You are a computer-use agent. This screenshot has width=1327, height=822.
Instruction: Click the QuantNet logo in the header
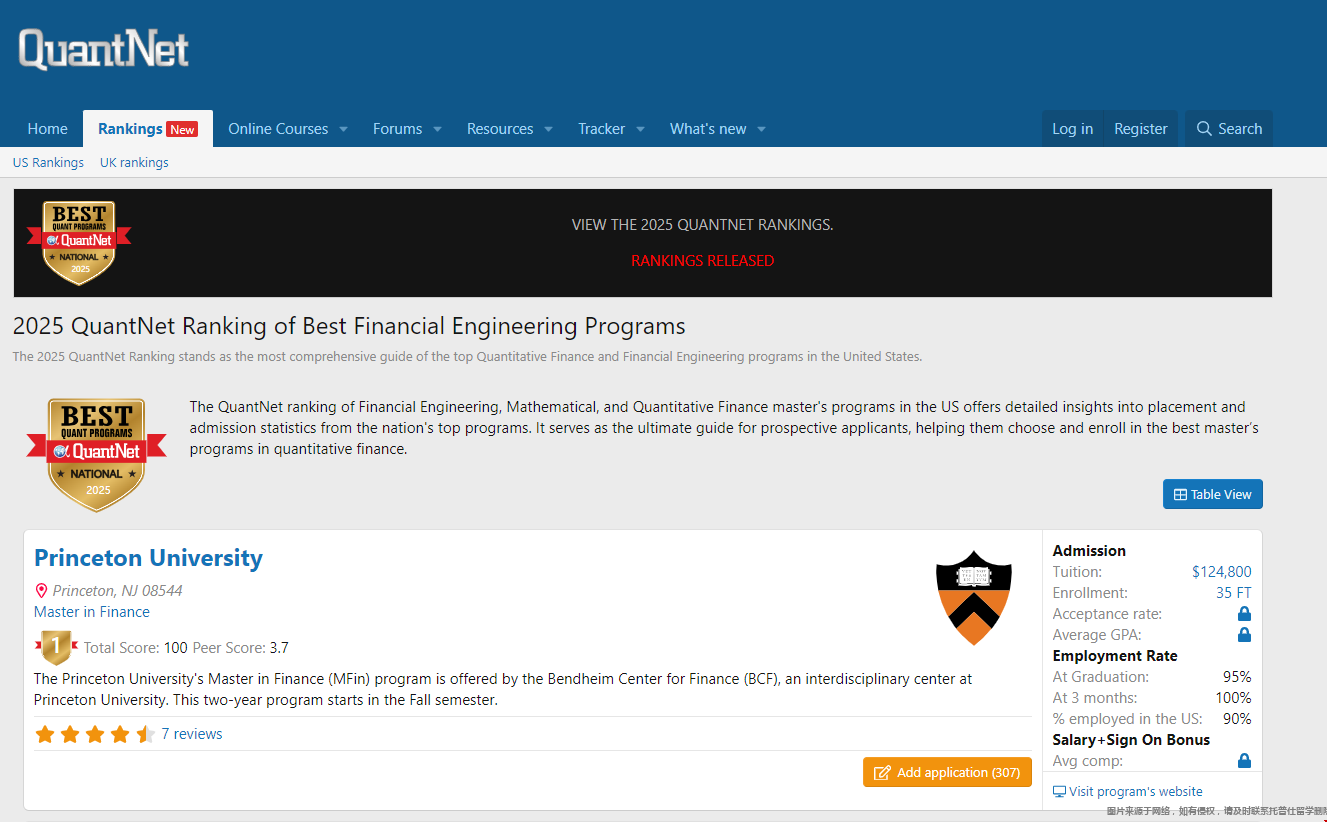[x=103, y=50]
